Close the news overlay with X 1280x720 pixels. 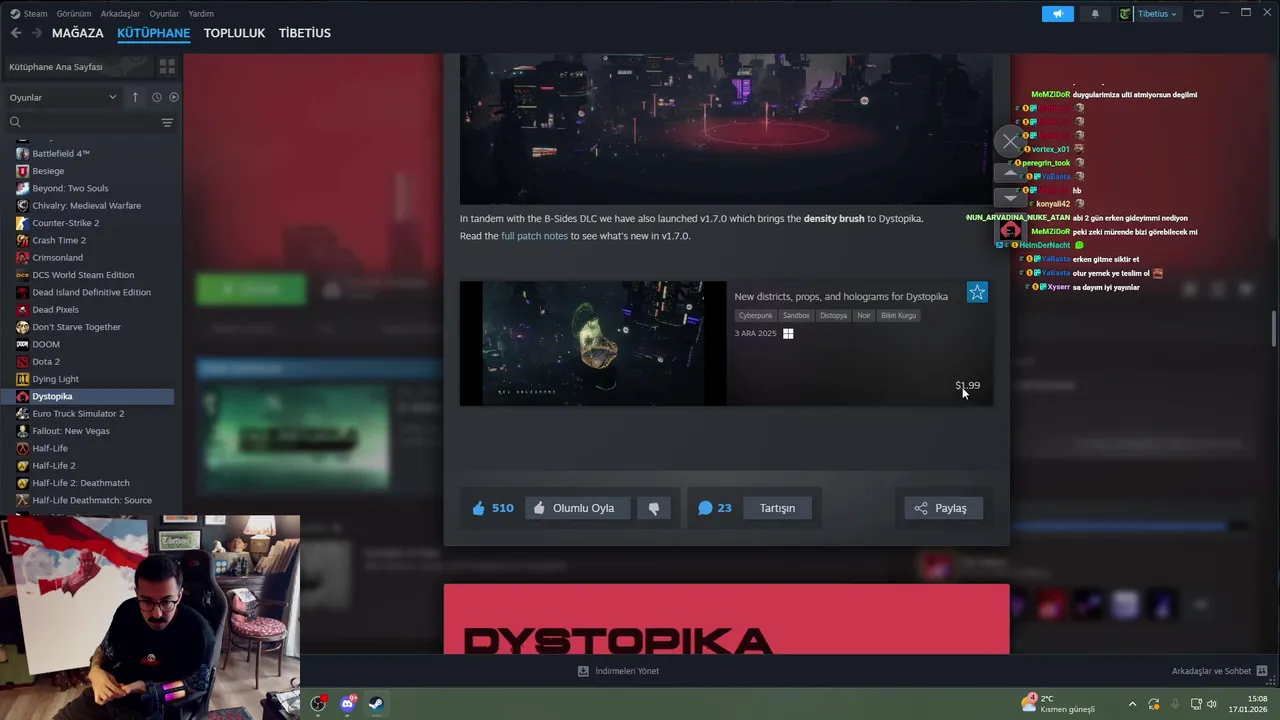pos(1011,141)
